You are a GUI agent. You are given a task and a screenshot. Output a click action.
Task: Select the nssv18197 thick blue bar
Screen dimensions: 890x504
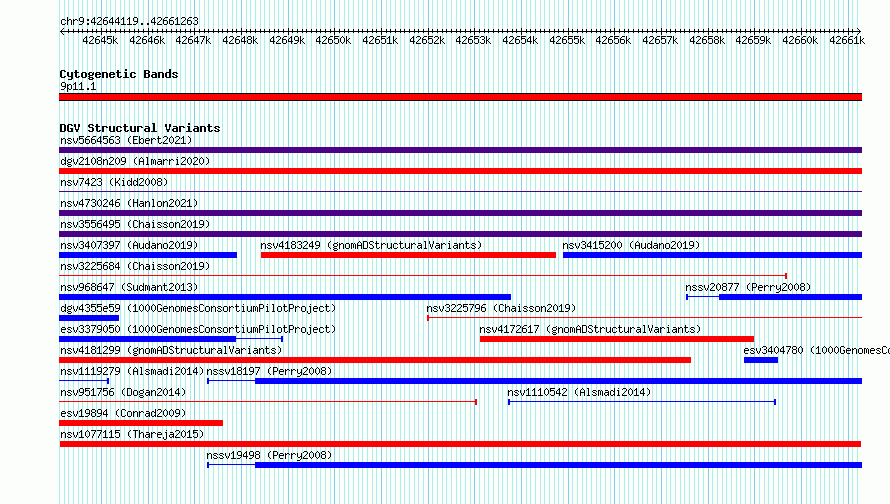coord(559,381)
